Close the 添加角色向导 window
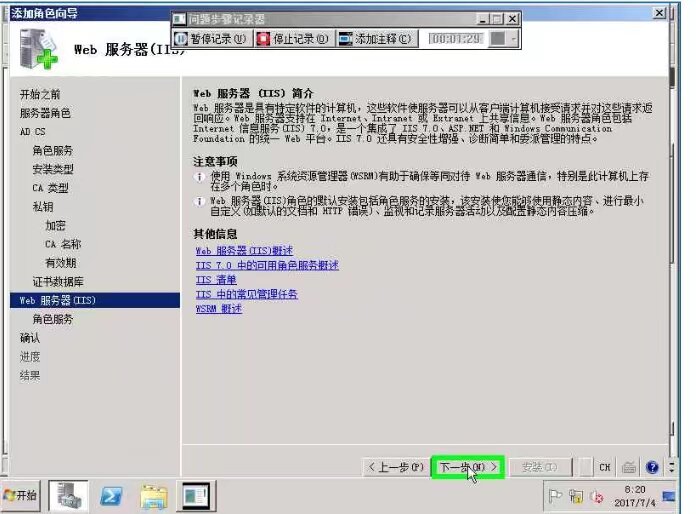The height and width of the screenshot is (514, 696). [659, 13]
